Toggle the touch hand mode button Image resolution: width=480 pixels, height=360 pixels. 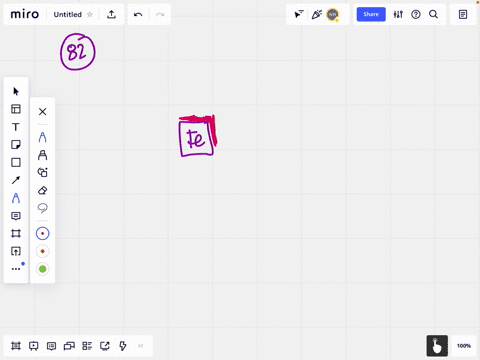point(437,346)
